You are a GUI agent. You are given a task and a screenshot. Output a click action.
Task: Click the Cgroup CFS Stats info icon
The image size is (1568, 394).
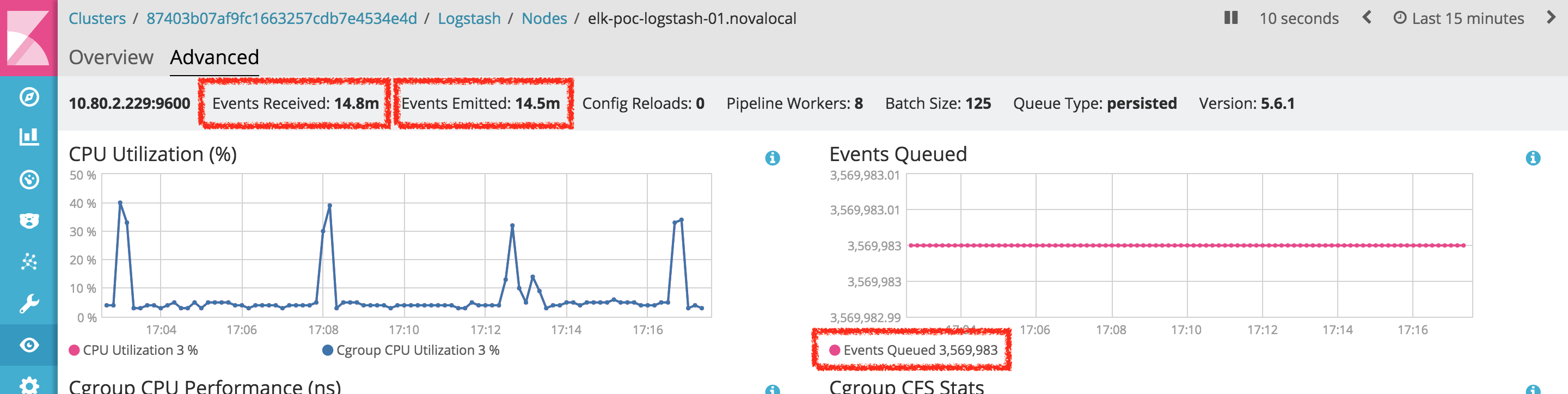[1533, 389]
